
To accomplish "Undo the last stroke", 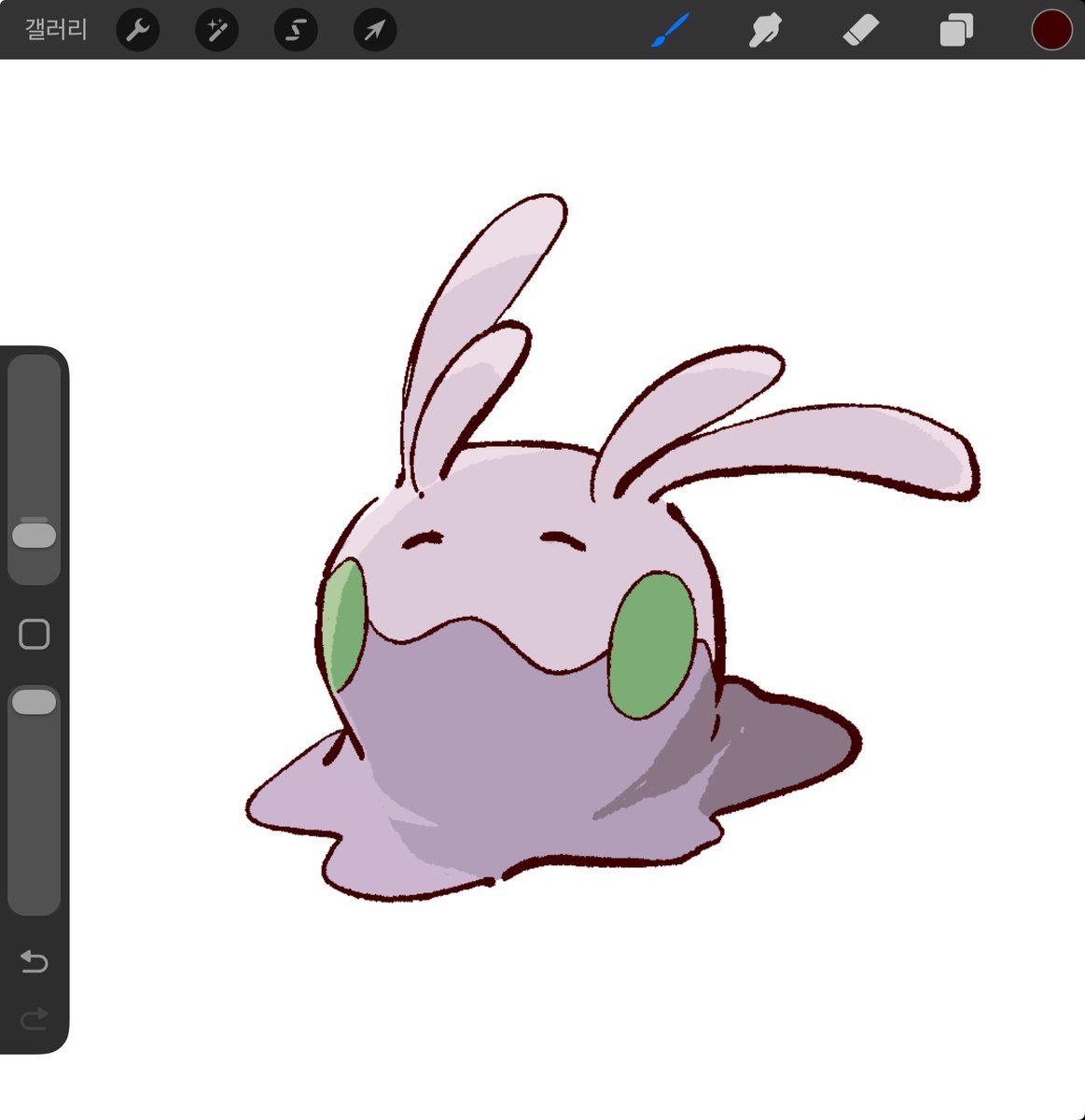I will coord(35,961).
